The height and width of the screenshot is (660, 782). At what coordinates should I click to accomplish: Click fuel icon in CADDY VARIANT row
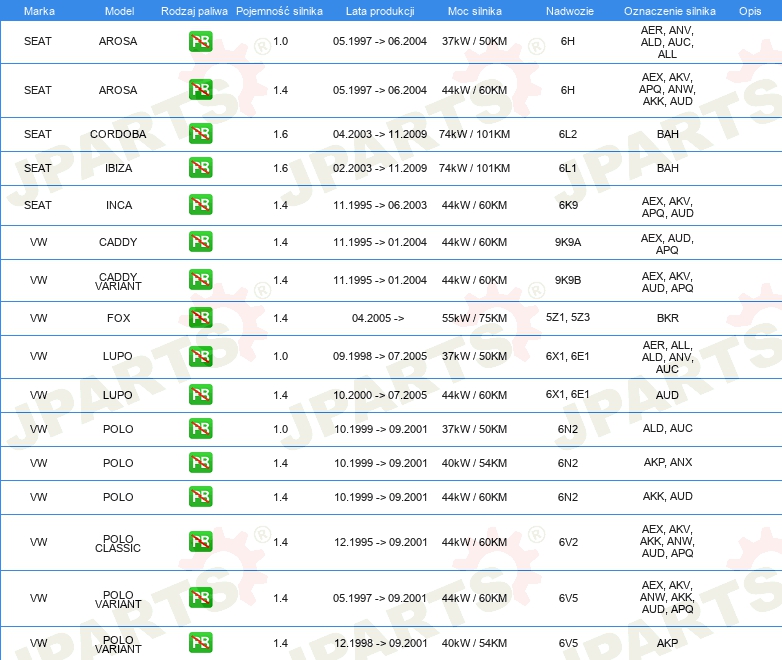click(x=200, y=280)
